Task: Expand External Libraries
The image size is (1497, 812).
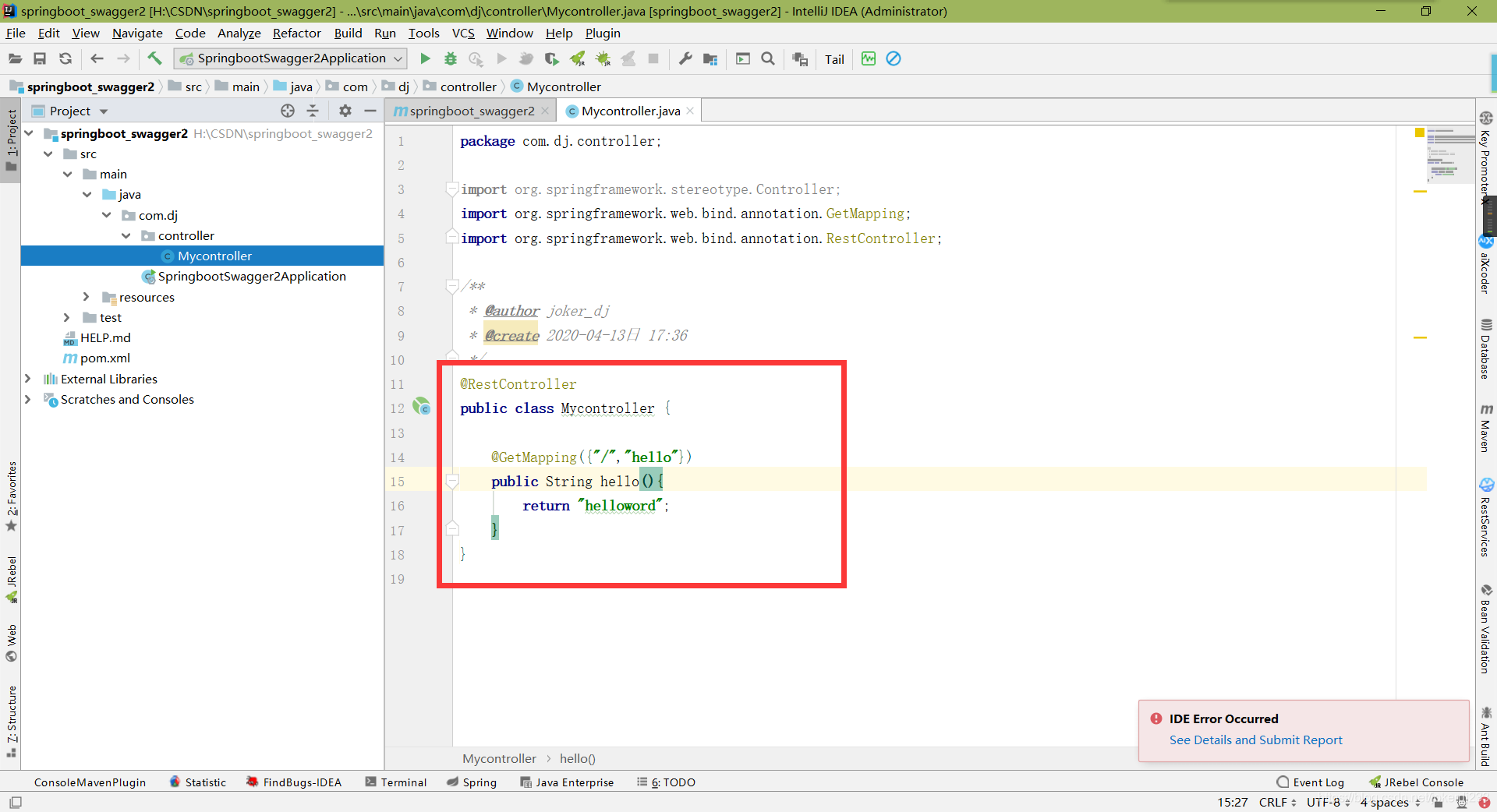Action: point(28,379)
